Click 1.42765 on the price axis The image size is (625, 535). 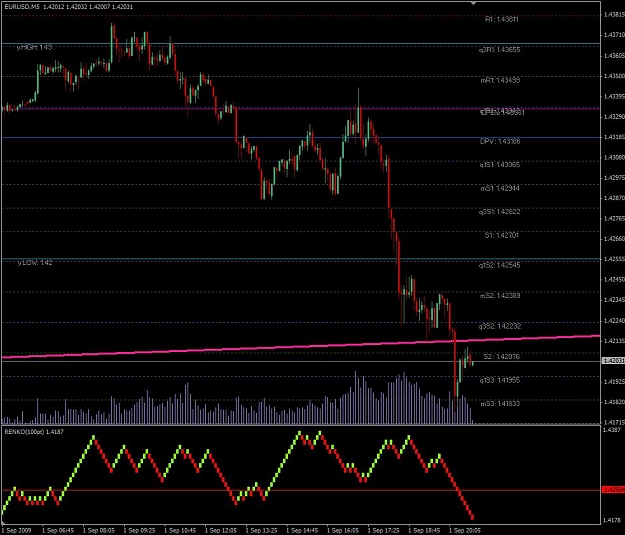tap(614, 218)
